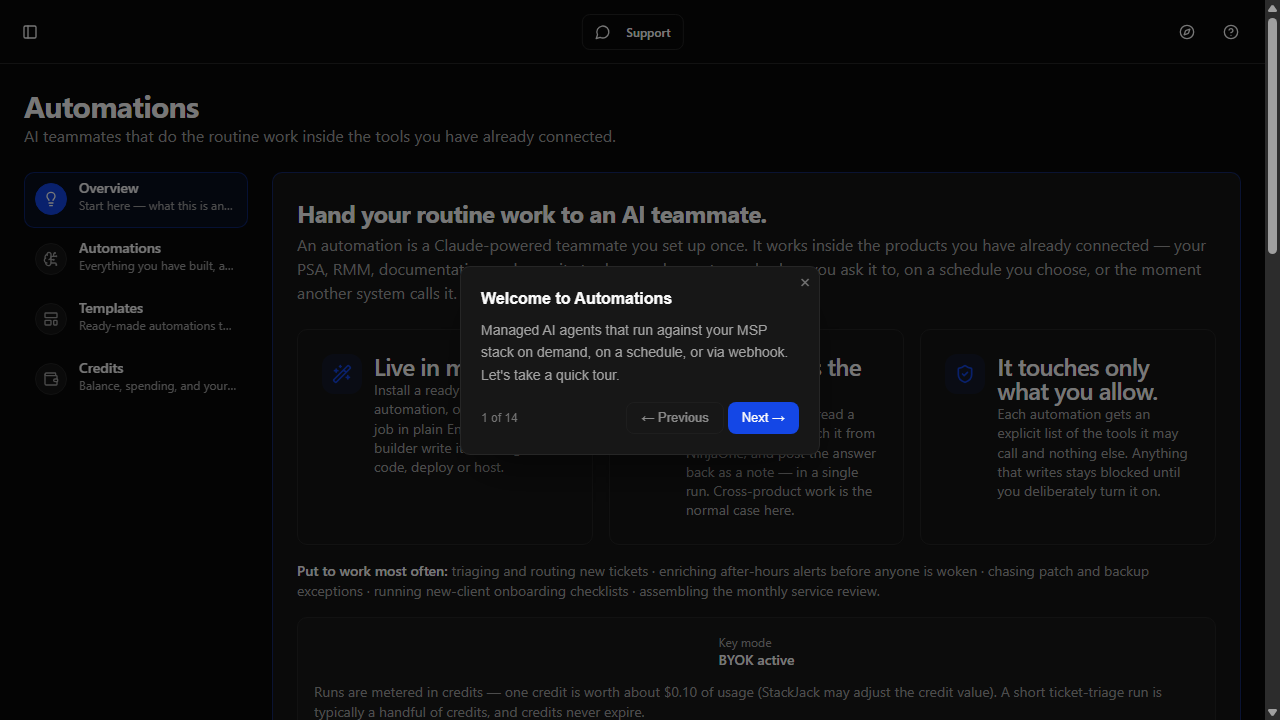The width and height of the screenshot is (1280, 720).
Task: Click the '1 of 14' step counter
Action: point(499,418)
